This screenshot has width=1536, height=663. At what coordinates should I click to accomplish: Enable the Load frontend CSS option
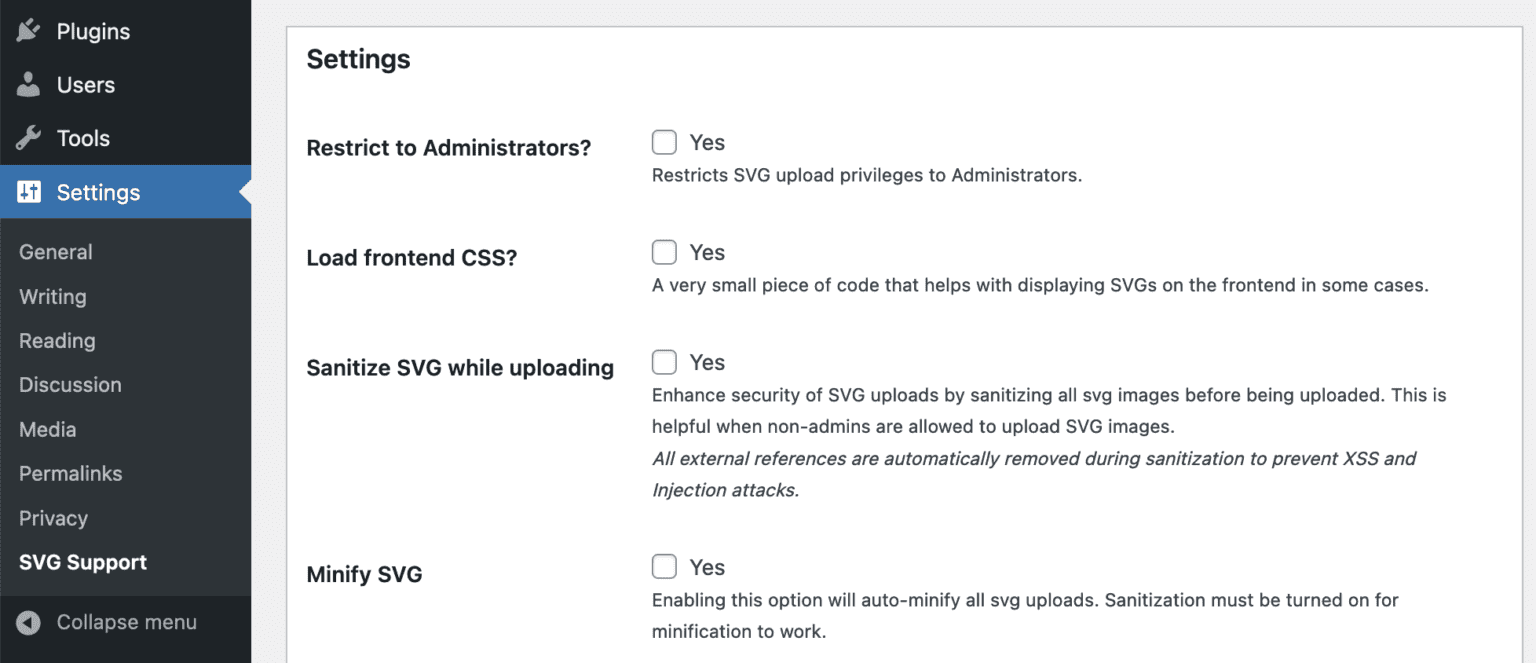664,252
